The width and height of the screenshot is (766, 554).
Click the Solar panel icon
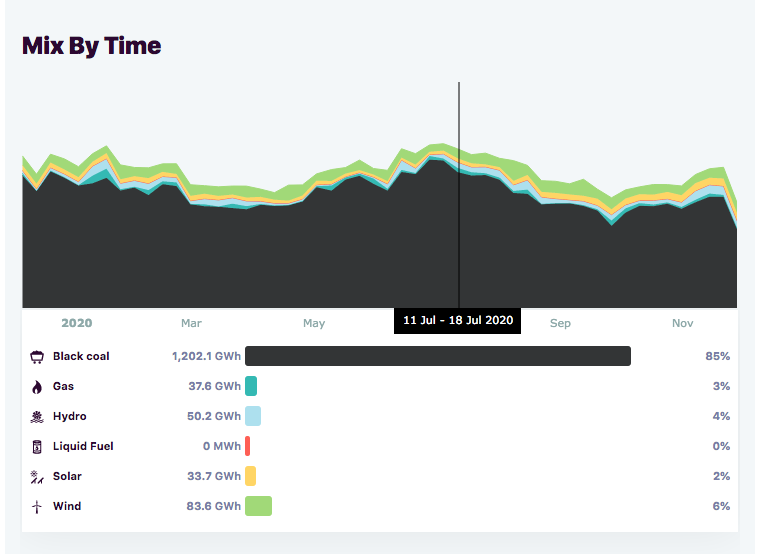click(x=37, y=477)
